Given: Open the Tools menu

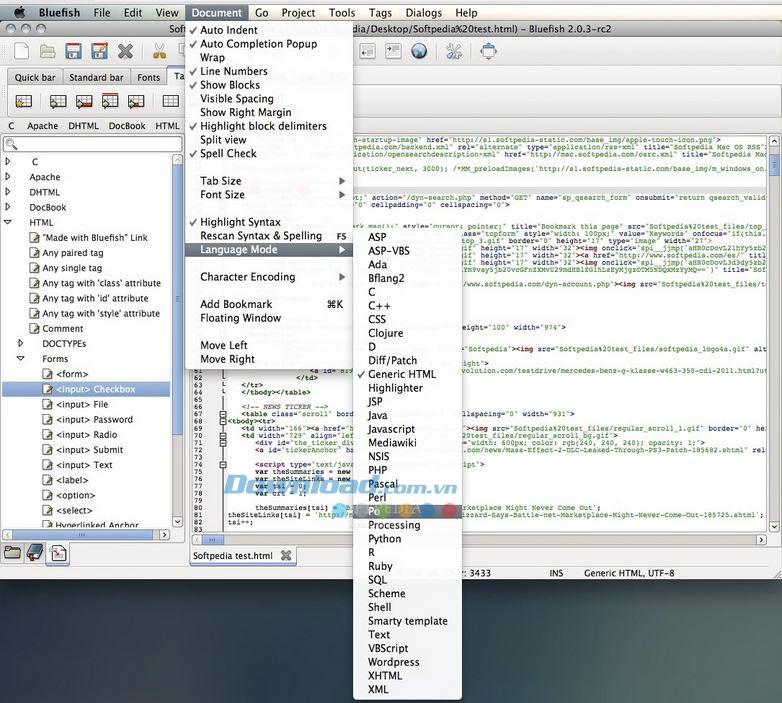Looking at the screenshot, I should click(341, 13).
